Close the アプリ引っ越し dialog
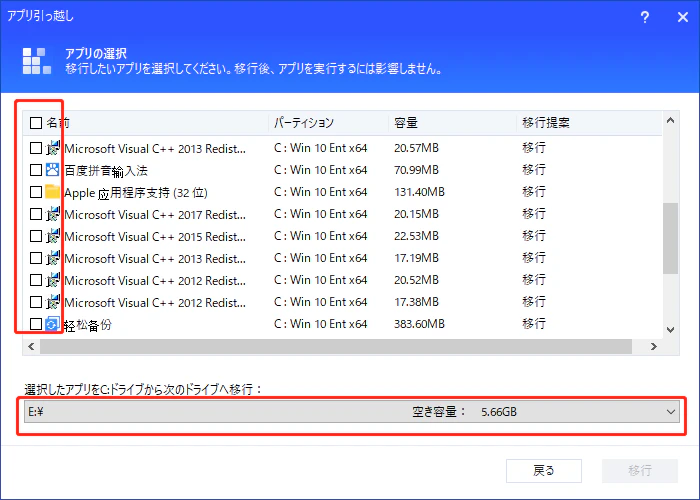 click(x=683, y=17)
